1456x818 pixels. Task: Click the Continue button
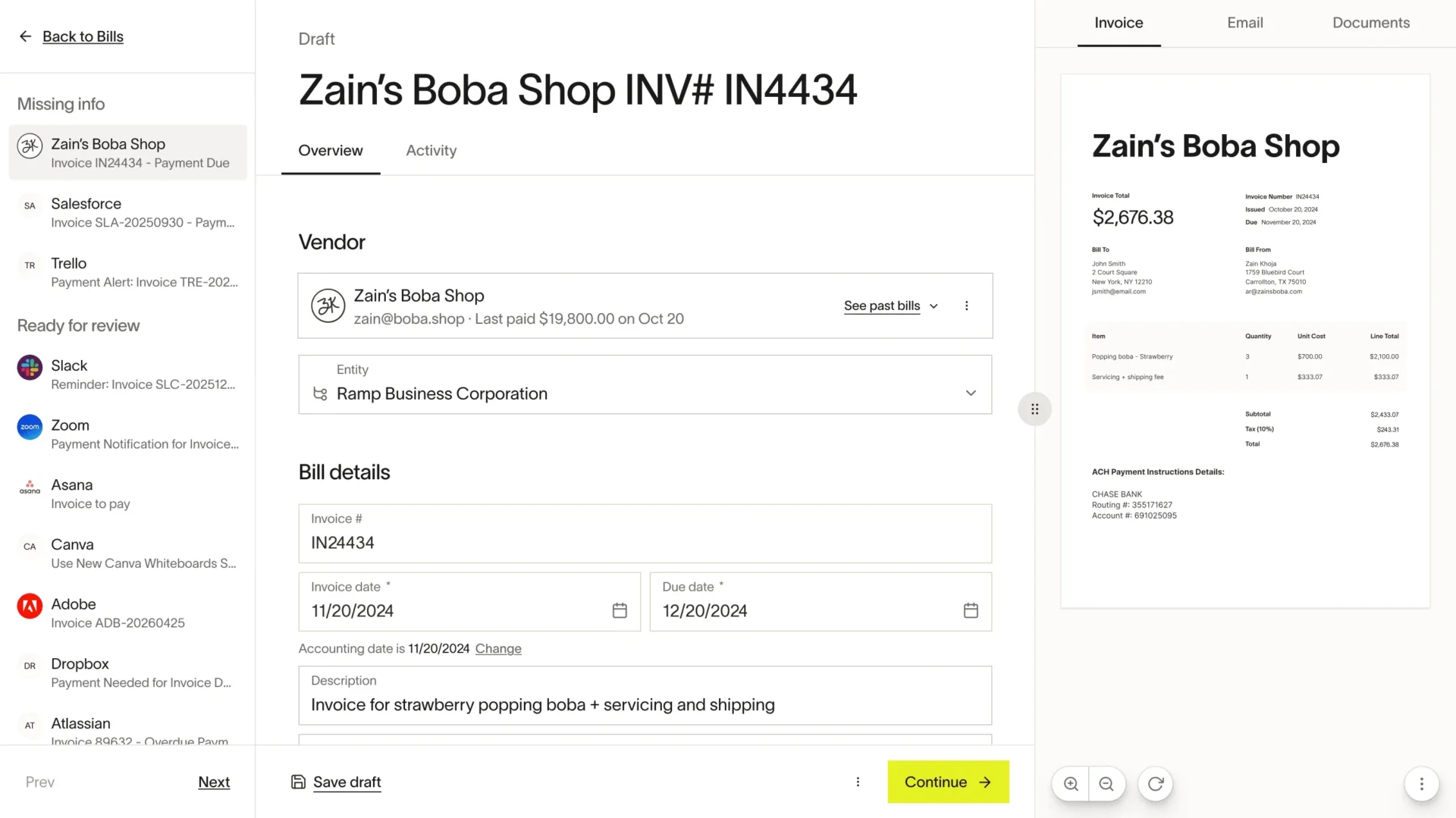tap(948, 782)
